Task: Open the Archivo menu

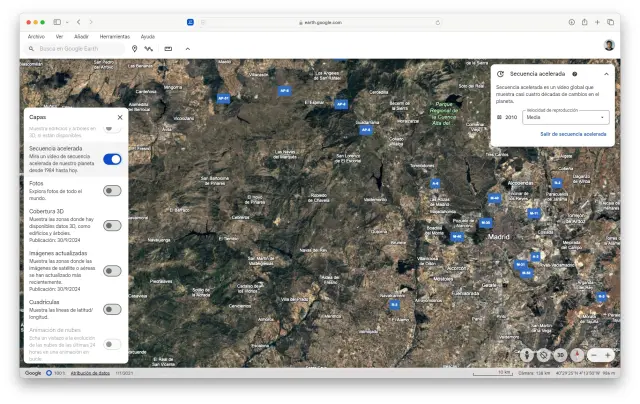Action: point(36,35)
